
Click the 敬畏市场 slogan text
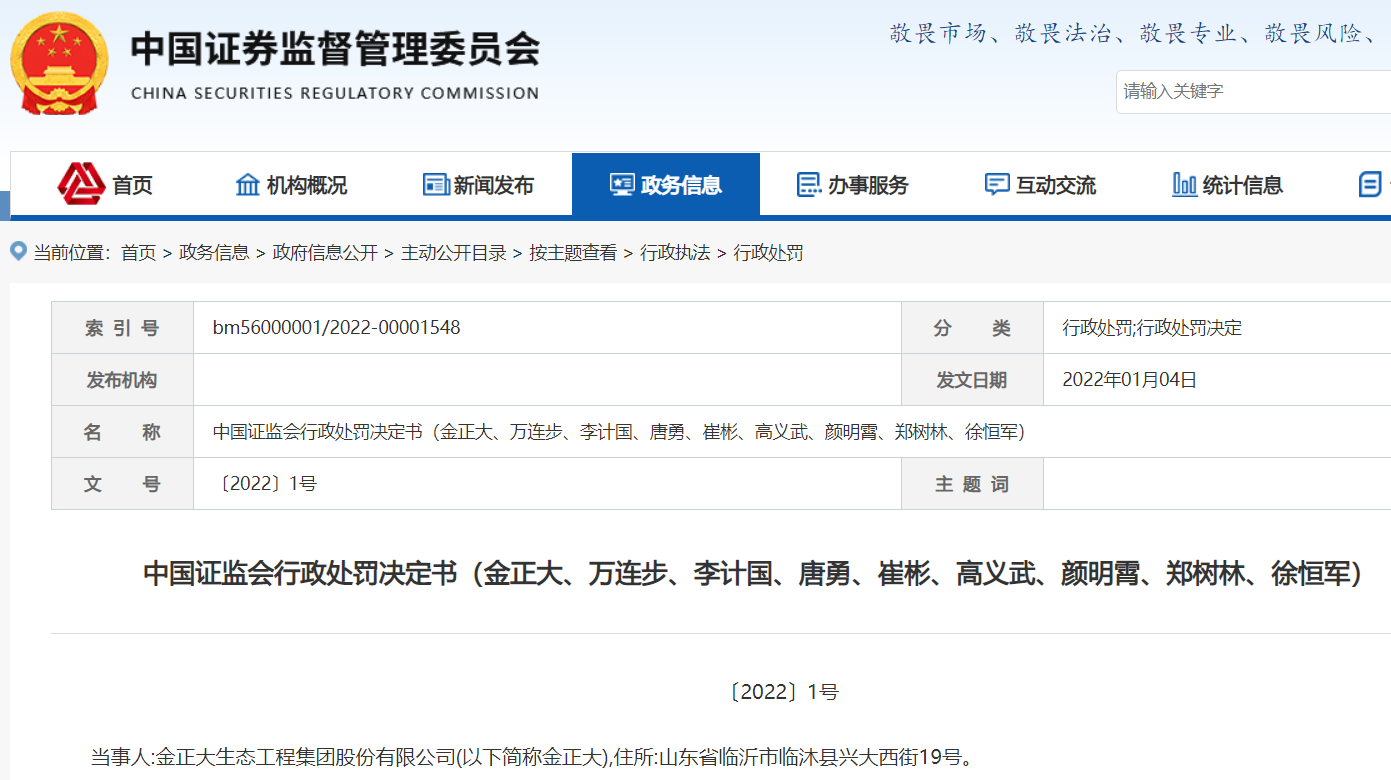[x=939, y=34]
